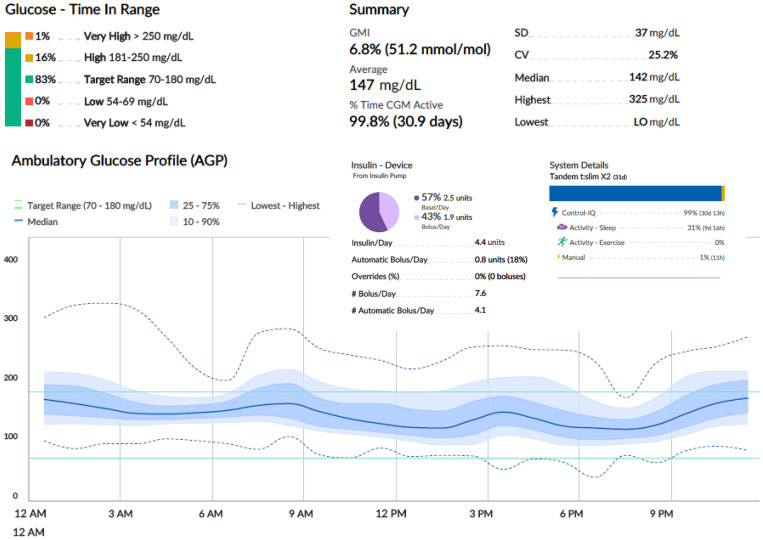Screen dimensions: 763x540
Task: Click the Ambulatory Glucose Profile heading
Action: click(120, 161)
